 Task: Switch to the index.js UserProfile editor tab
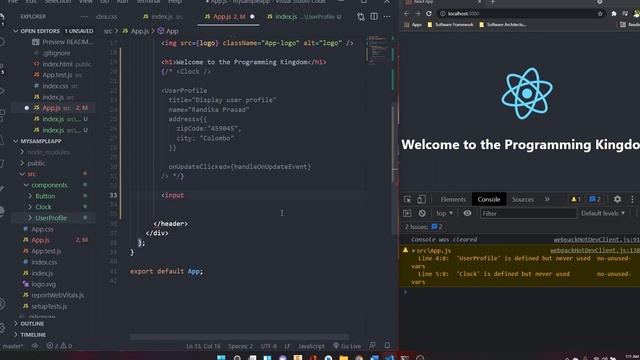pyautogui.click(x=304, y=17)
